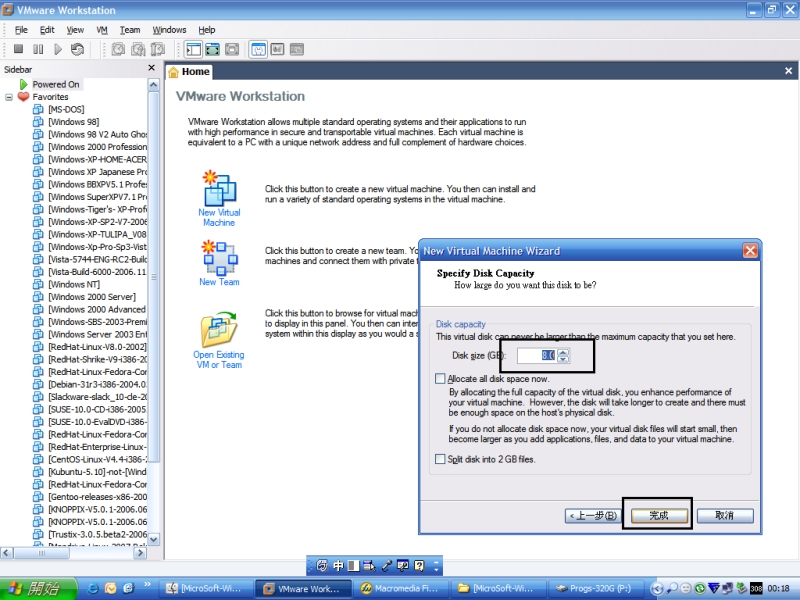The width and height of the screenshot is (800, 600).
Task: Open the Windows menu
Action: [x=169, y=30]
